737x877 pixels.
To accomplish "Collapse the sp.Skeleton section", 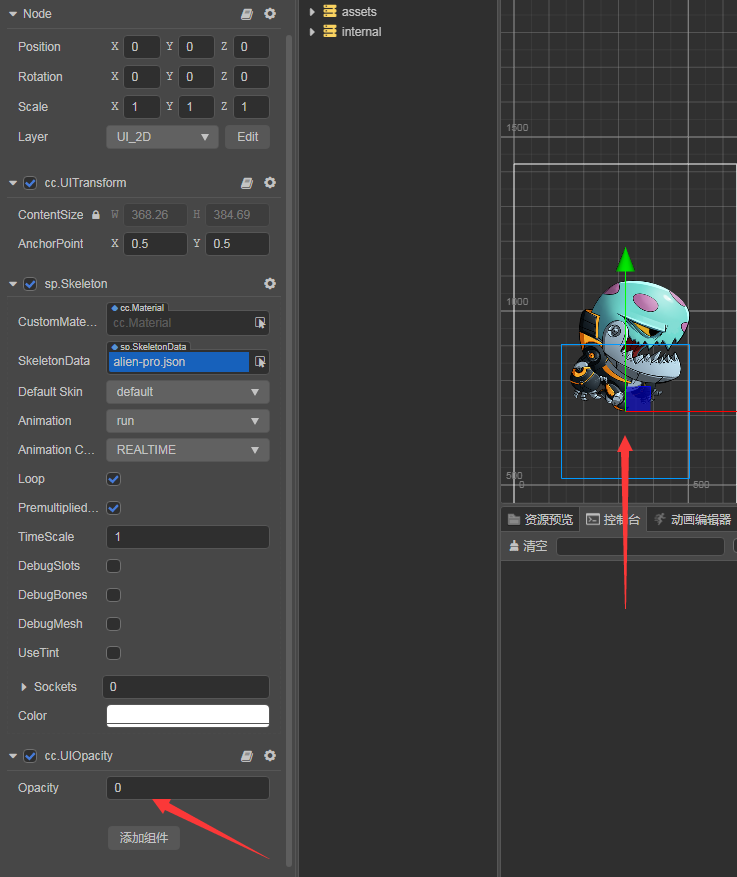I will [x=13, y=284].
